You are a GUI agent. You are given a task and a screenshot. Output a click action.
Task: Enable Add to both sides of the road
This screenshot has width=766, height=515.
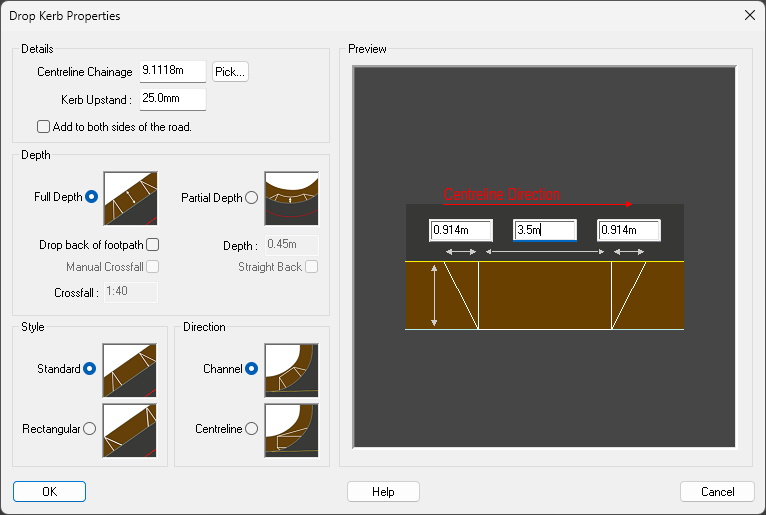[x=43, y=127]
